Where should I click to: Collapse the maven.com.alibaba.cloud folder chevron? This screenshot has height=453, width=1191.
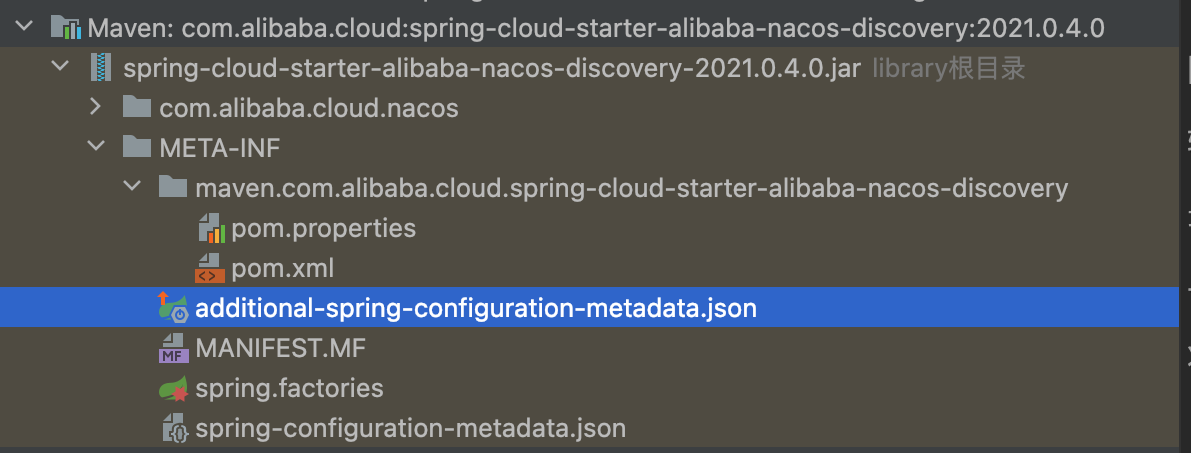tap(131, 188)
